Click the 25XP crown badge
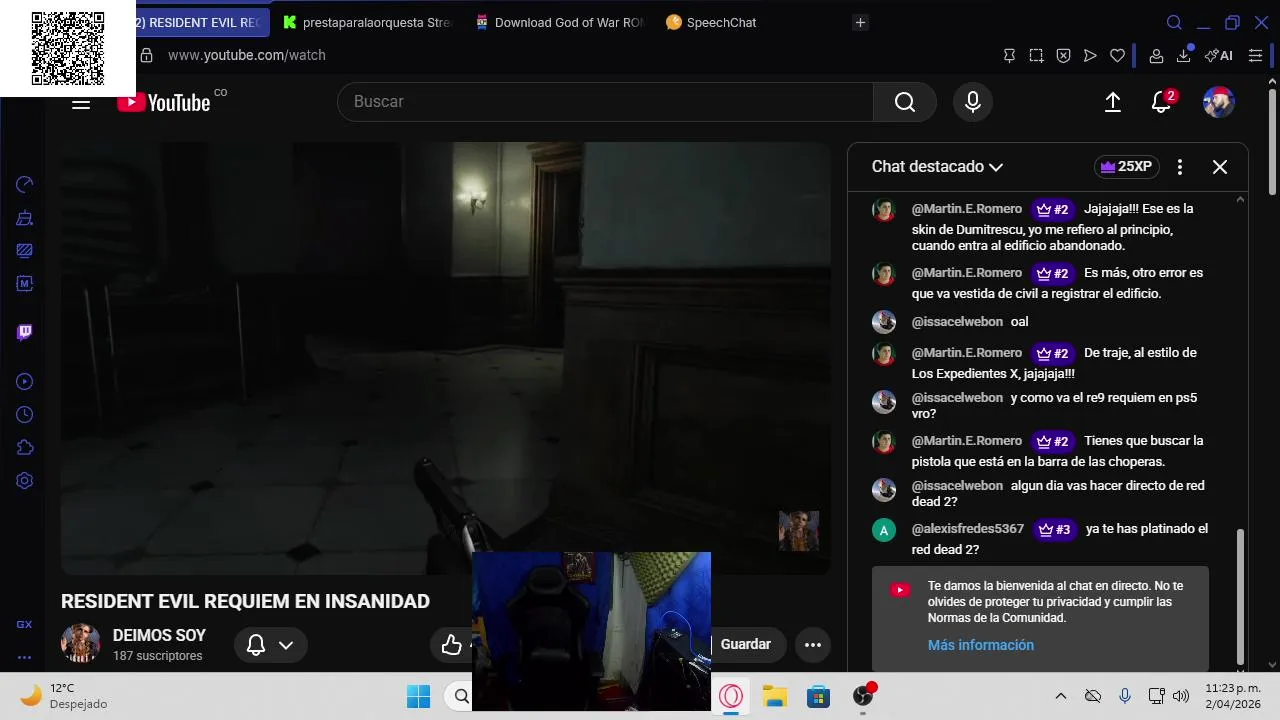 pos(1126,167)
